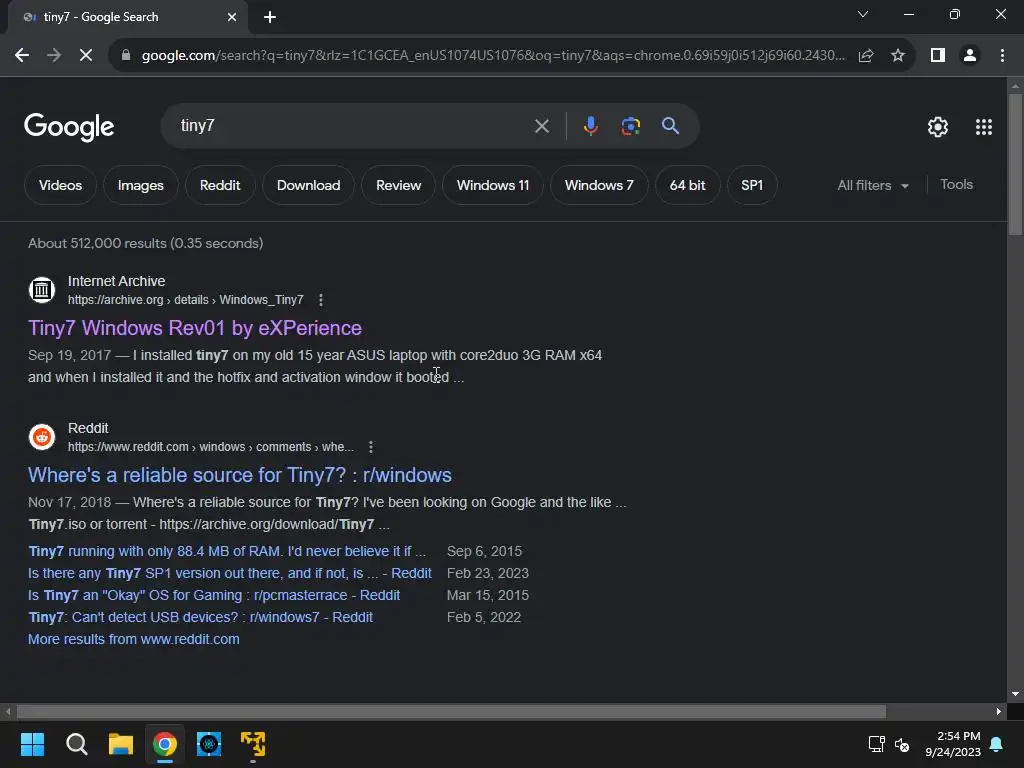
Task: Go back using the browser back arrow
Action: point(22,56)
